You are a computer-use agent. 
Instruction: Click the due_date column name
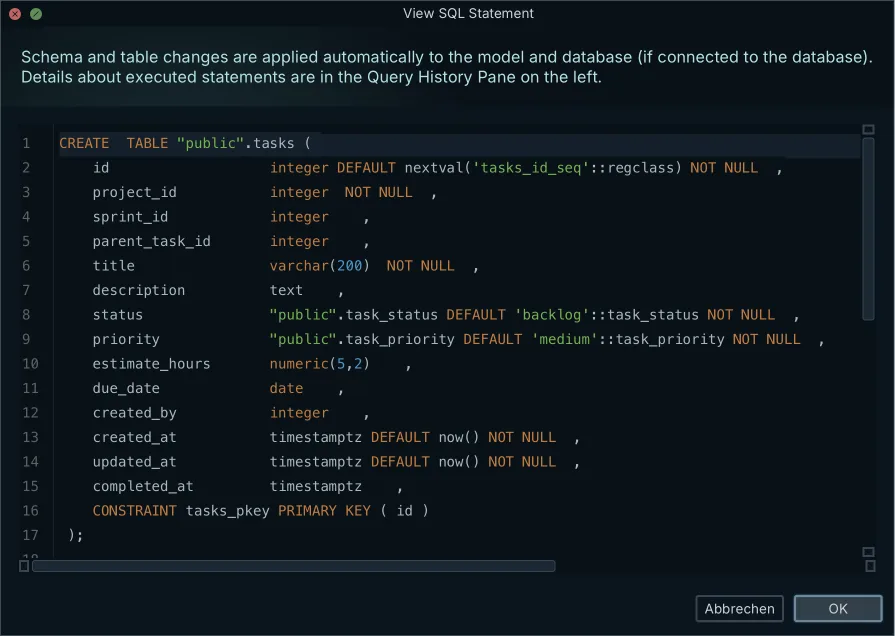[x=126, y=389]
